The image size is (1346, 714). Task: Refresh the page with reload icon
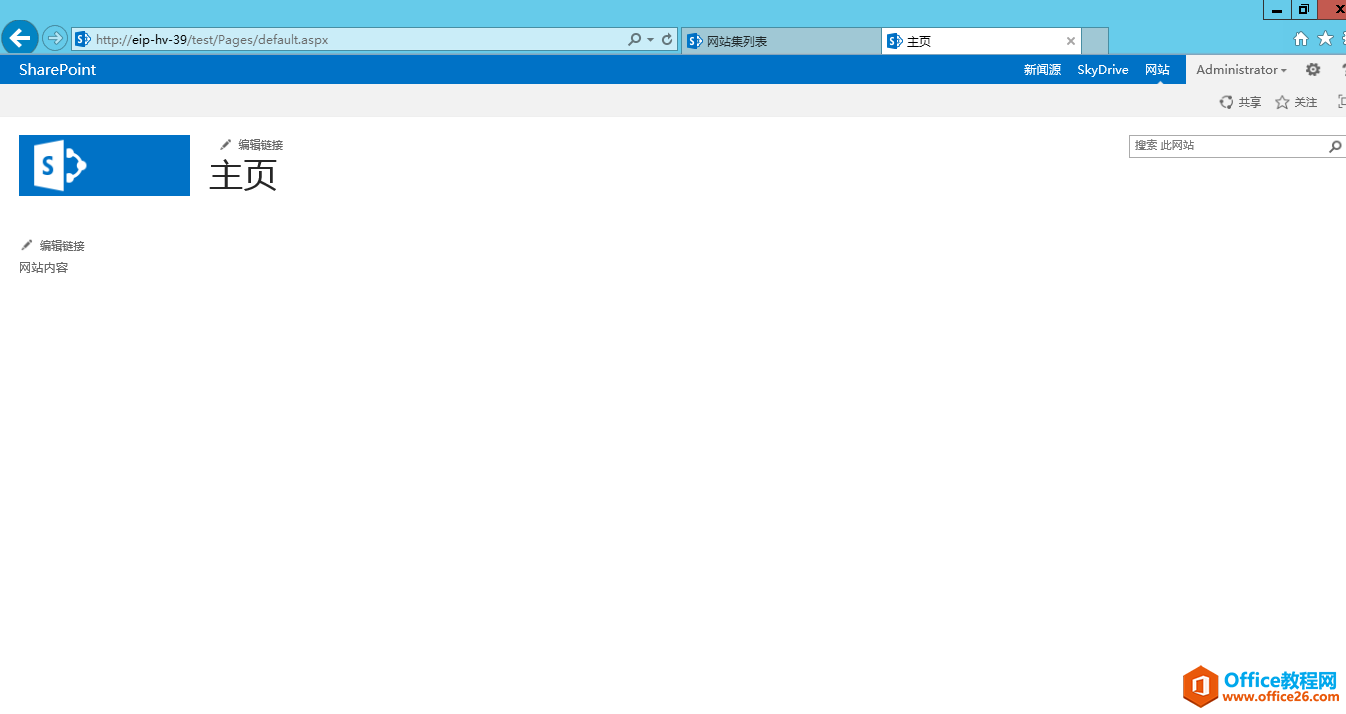(x=667, y=40)
